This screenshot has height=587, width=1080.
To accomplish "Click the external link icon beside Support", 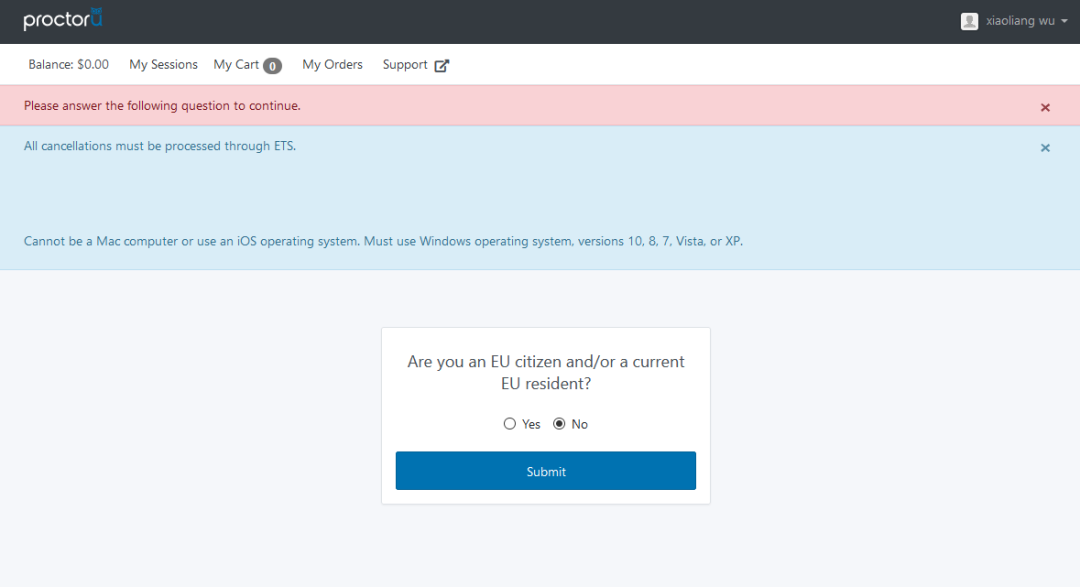I will point(442,65).
